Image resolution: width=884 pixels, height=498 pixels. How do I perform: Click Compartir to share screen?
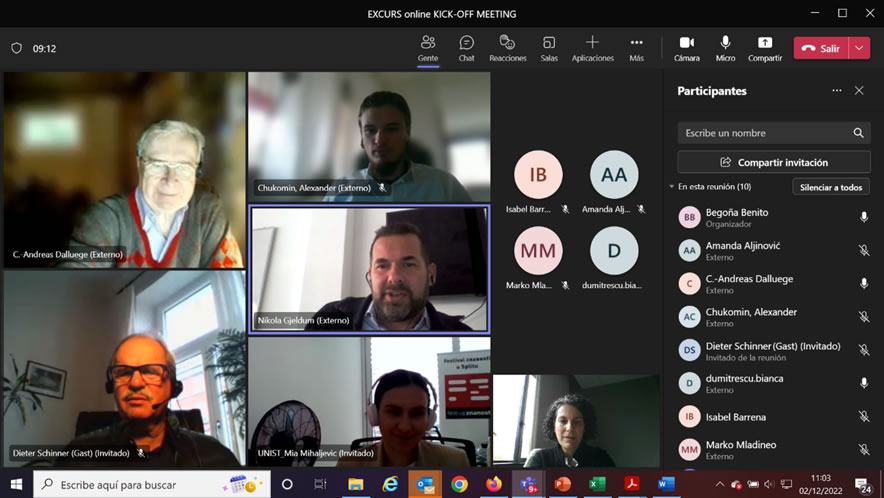(x=765, y=49)
